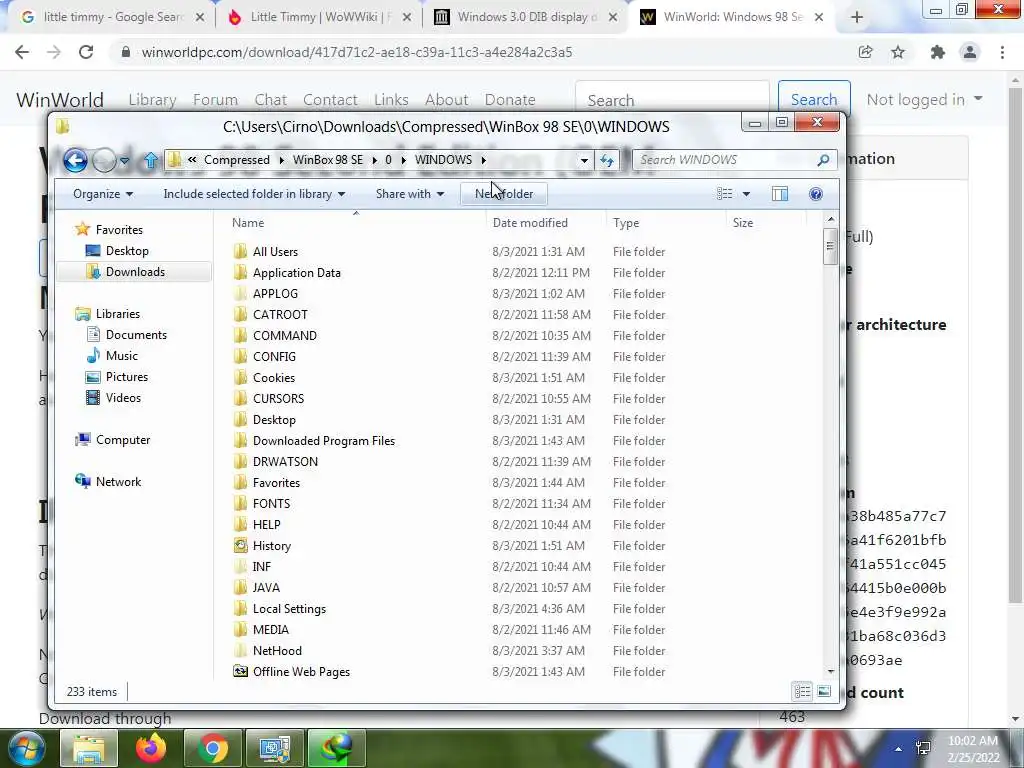
Task: Select Network in the navigation pane
Action: [x=108, y=482]
